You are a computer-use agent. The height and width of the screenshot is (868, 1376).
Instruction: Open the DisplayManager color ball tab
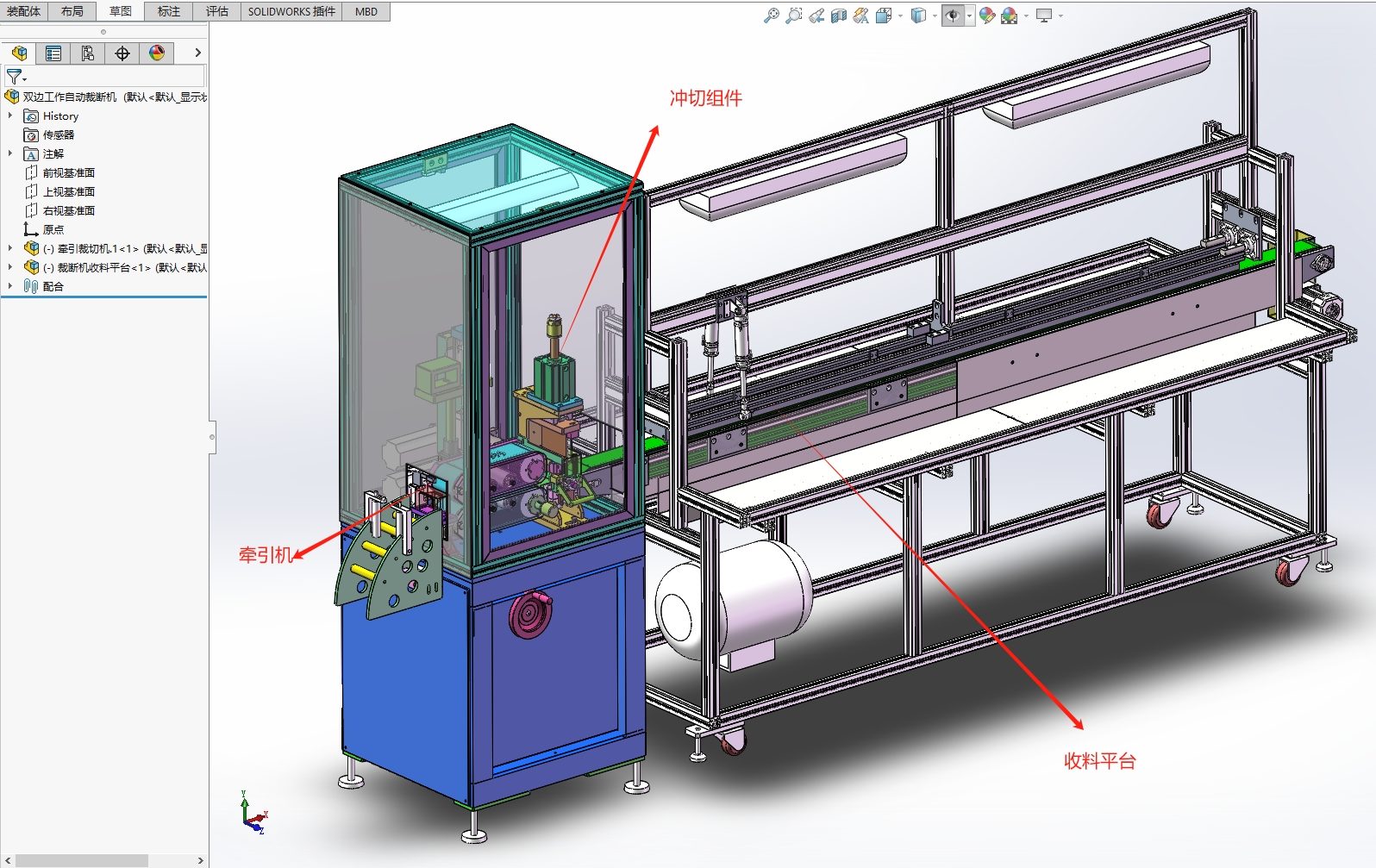click(x=157, y=53)
